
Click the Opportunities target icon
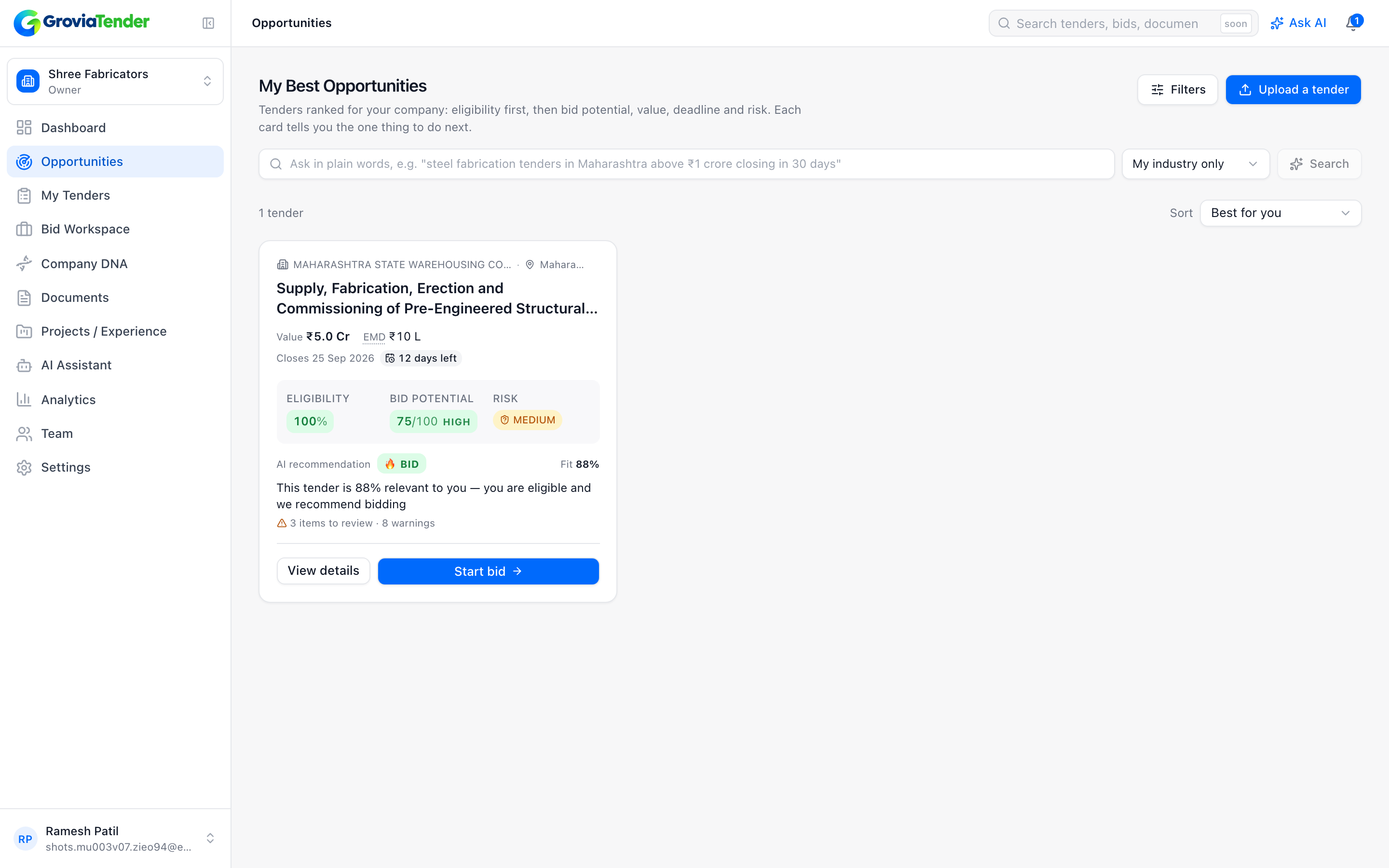pyautogui.click(x=24, y=162)
